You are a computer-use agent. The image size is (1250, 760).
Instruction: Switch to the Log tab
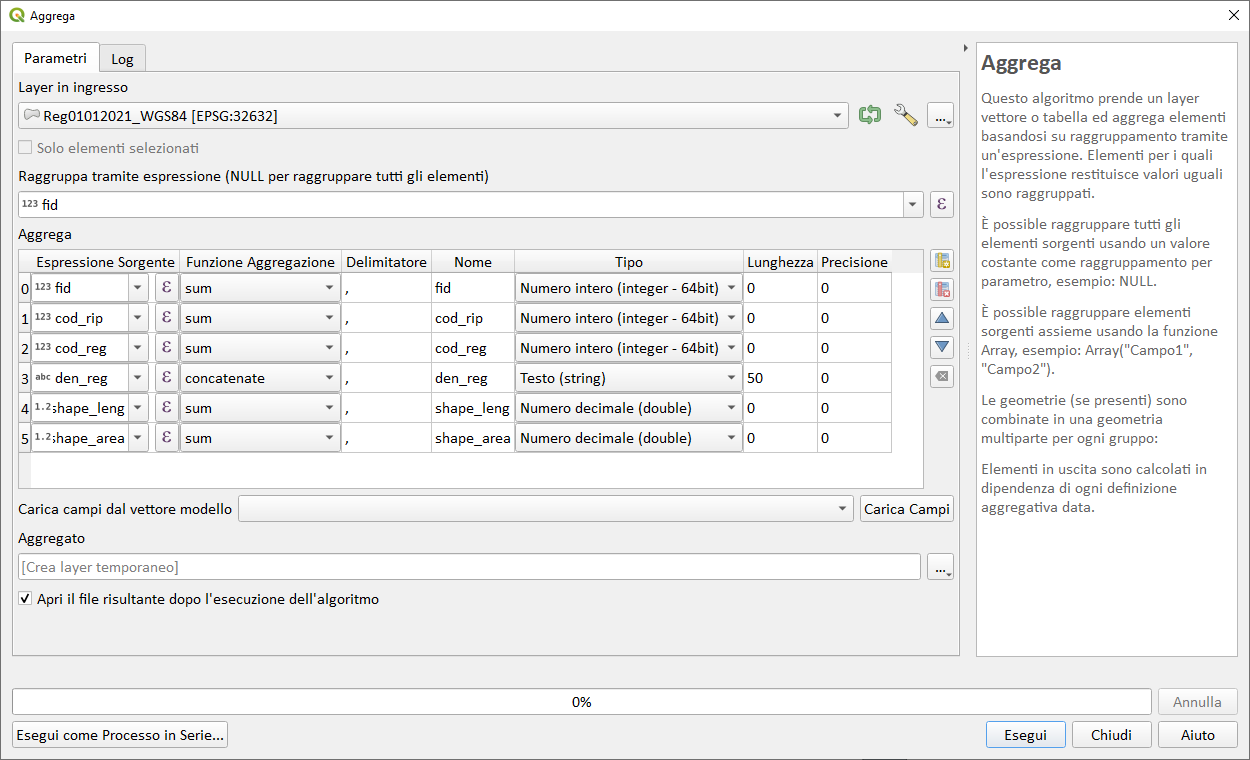pos(122,59)
